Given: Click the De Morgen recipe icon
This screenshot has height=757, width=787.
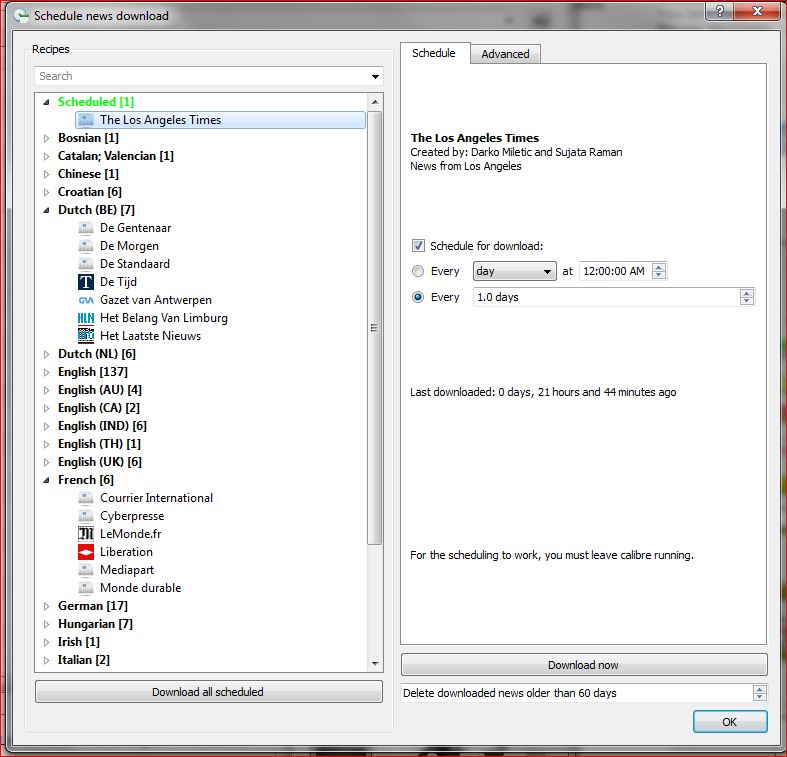Looking at the screenshot, I should pyautogui.click(x=86, y=246).
